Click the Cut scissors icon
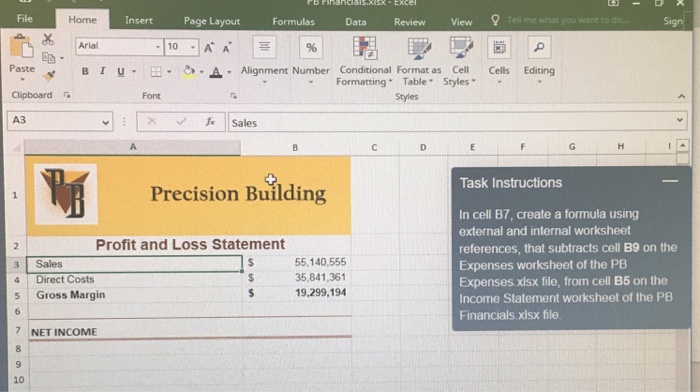Screen dimensions: 700x392 click(x=48, y=39)
